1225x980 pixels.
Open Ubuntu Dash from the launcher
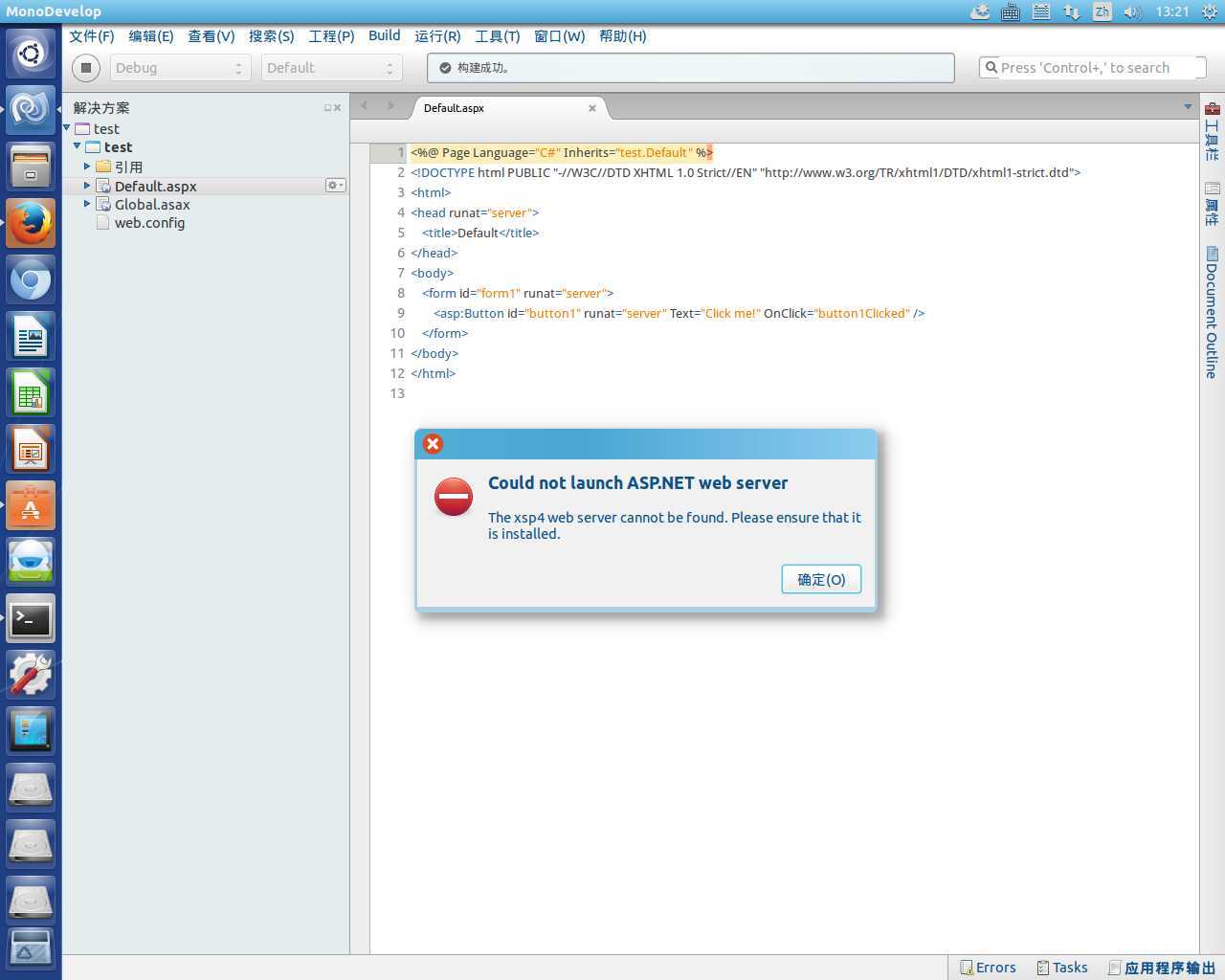31,54
